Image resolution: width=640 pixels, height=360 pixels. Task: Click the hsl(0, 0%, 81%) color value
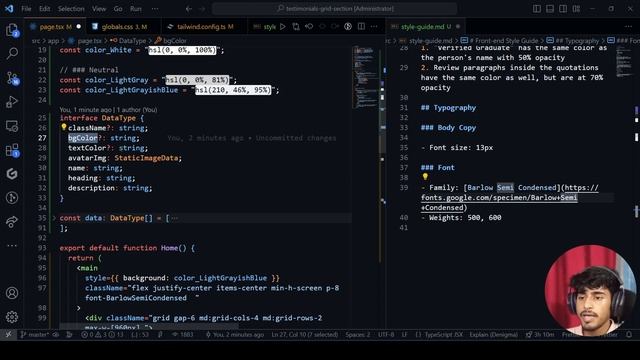pos(197,80)
